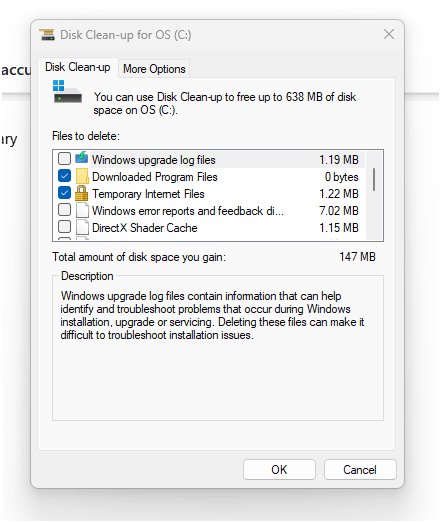This screenshot has width=441, height=523.
Task: Click the Windows upgrade log files icon
Action: (81, 158)
